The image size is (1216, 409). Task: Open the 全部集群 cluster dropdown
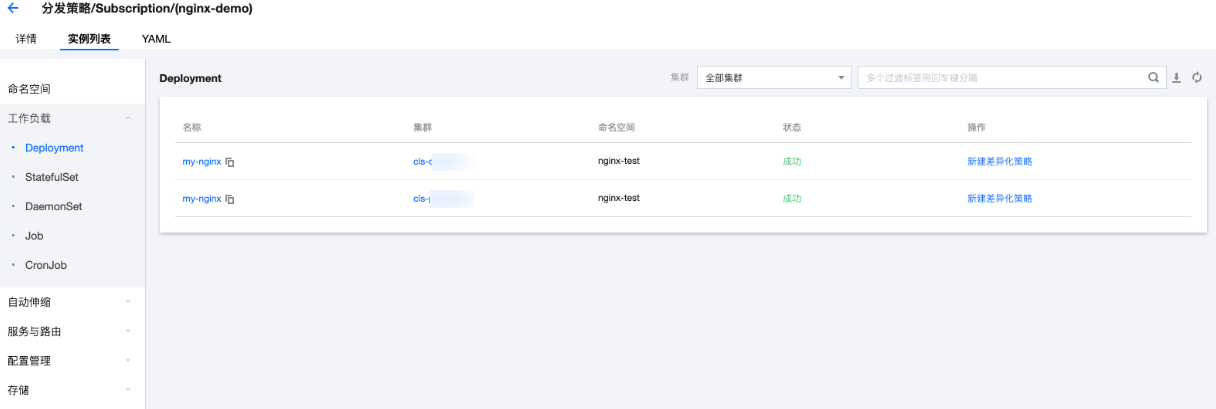774,77
